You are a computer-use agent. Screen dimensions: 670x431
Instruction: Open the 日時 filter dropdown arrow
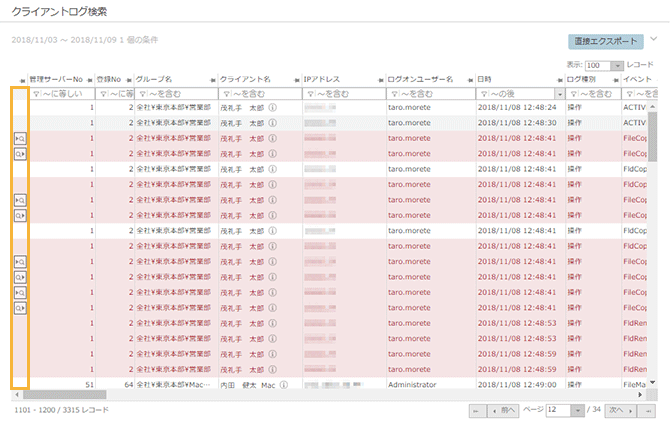click(557, 93)
